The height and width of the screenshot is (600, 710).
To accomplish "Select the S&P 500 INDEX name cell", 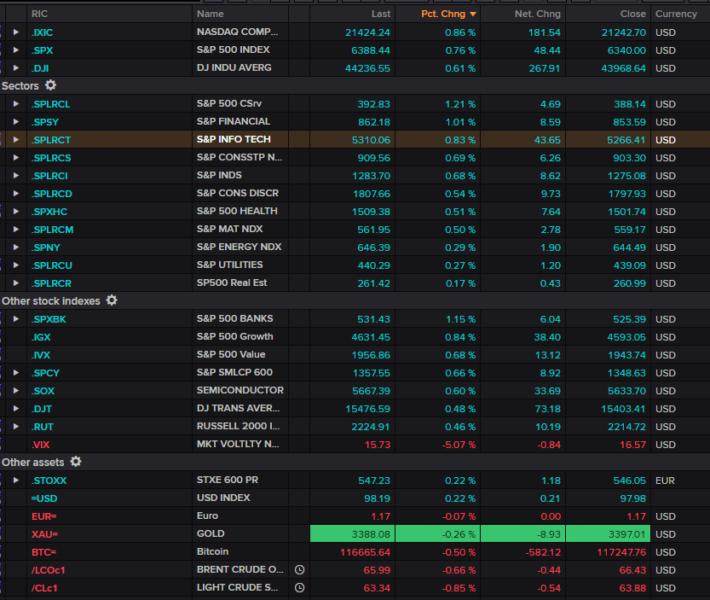I will [233, 50].
